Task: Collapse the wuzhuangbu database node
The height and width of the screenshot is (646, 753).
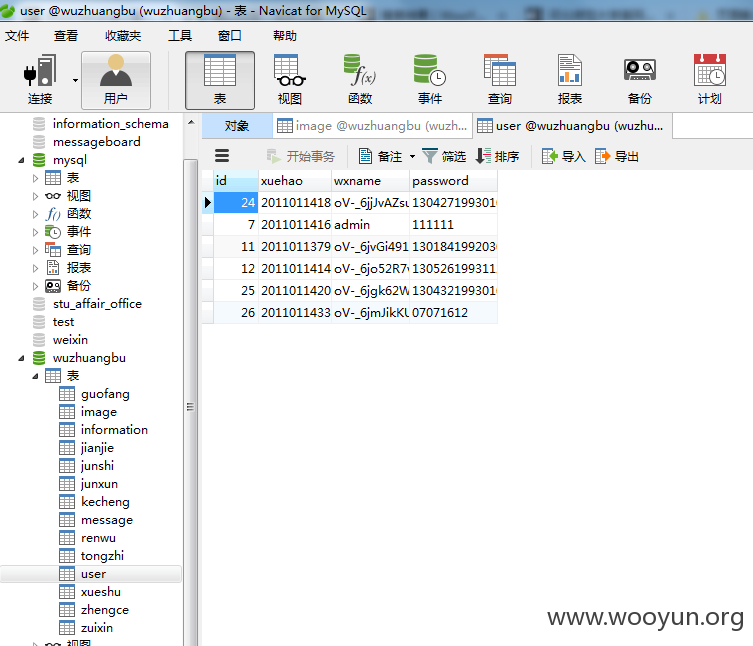Action: coord(21,358)
